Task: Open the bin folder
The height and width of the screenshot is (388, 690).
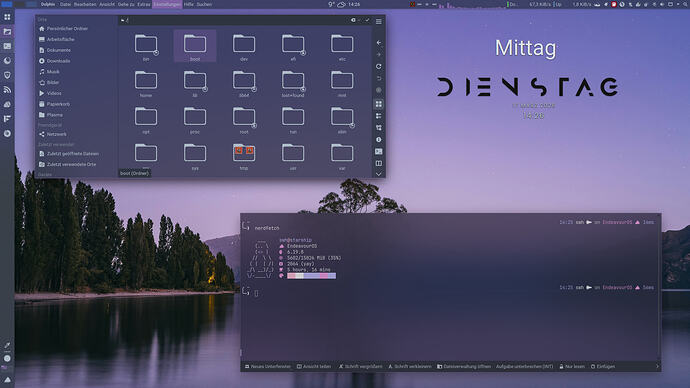Action: coord(146,47)
